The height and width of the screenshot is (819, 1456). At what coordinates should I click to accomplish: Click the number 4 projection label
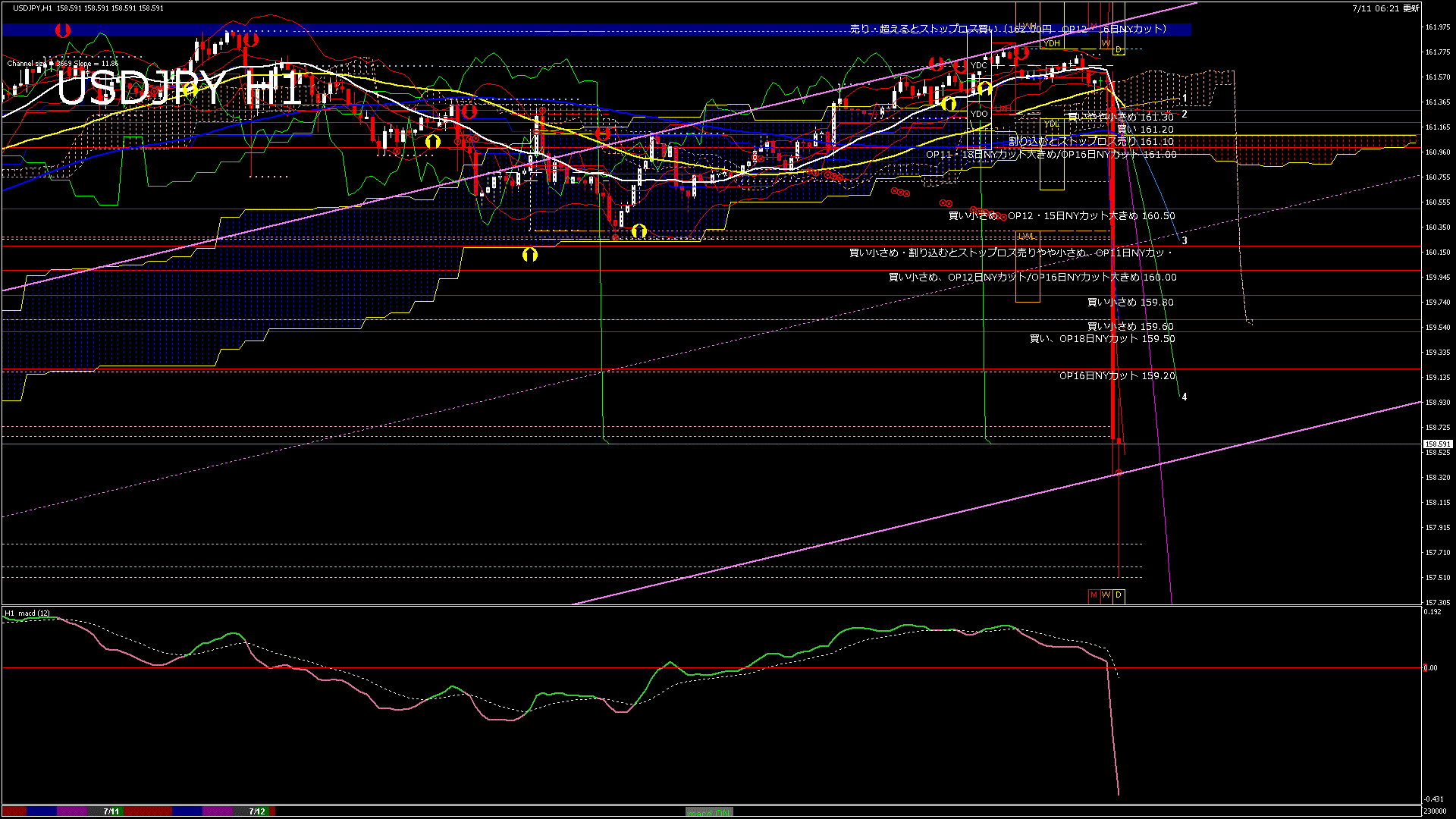coord(1185,397)
